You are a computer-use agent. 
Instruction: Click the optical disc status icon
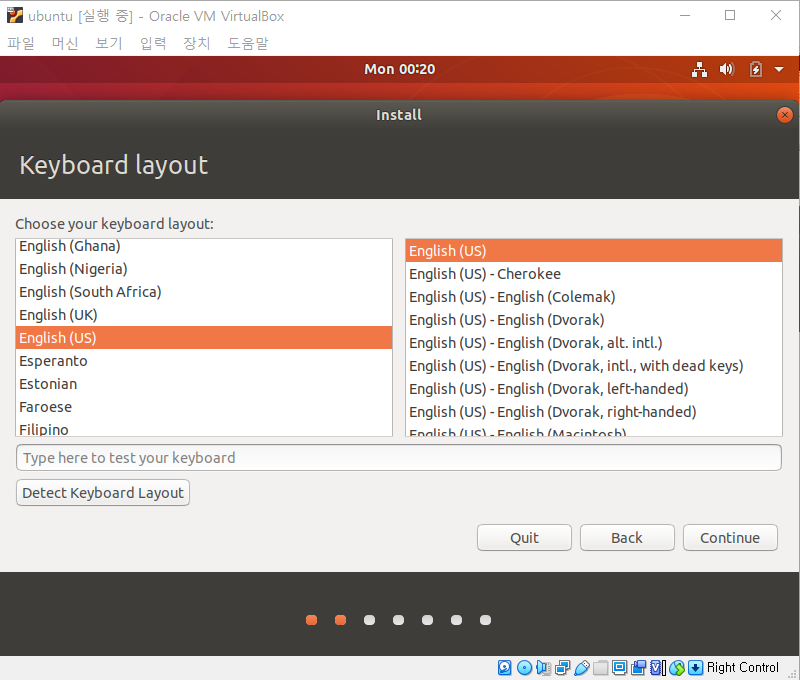coord(524,667)
